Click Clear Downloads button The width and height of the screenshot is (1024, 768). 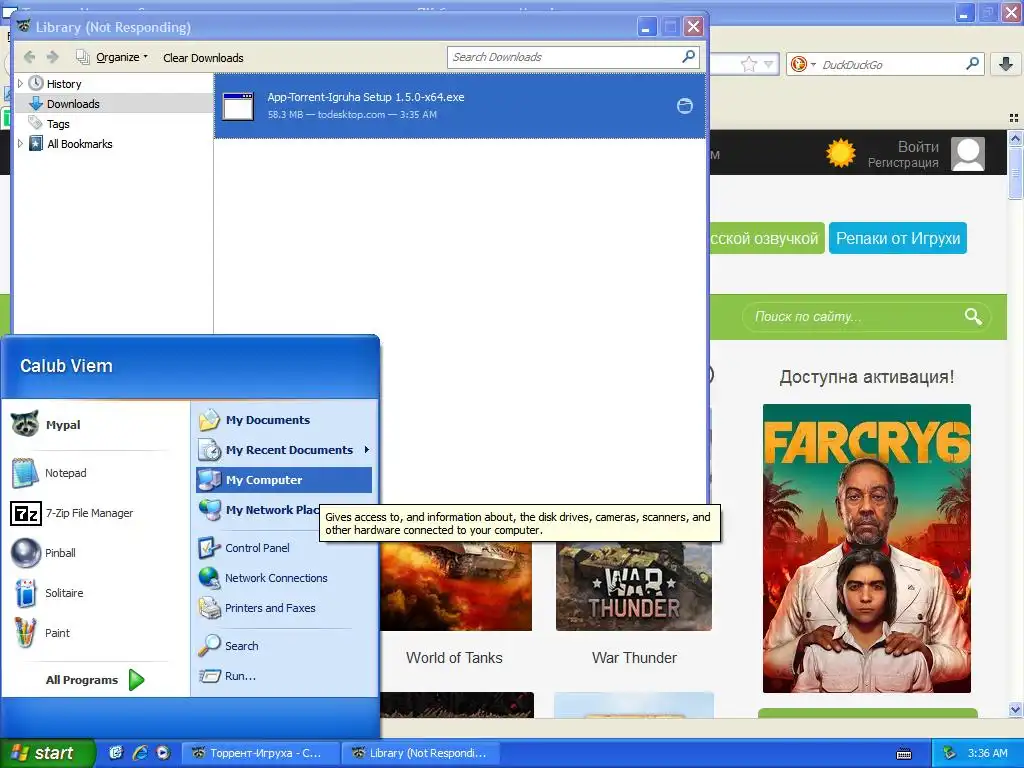[203, 57]
